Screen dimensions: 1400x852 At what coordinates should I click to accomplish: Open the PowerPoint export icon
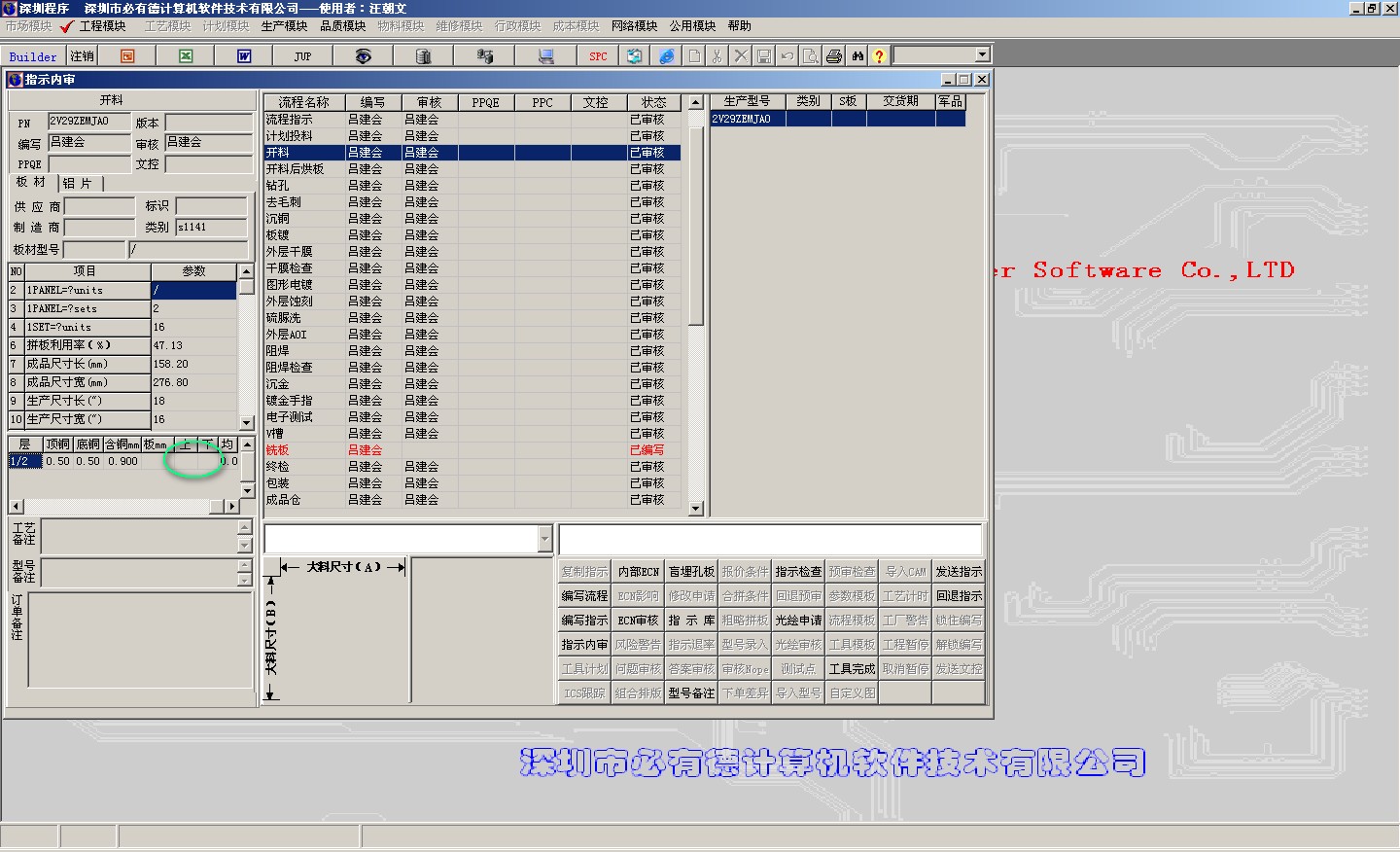[127, 56]
